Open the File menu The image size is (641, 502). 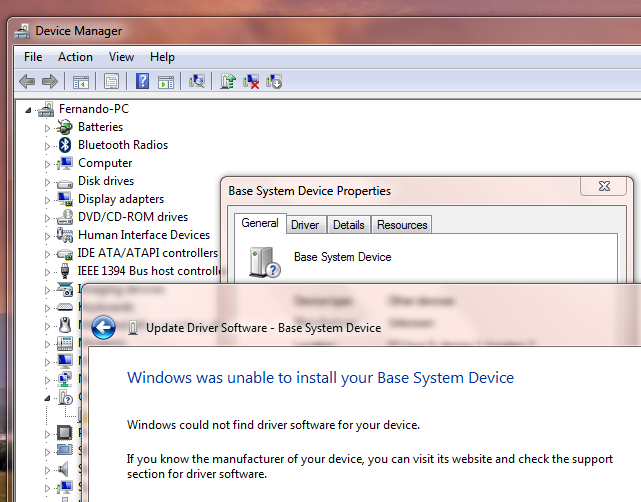[x=33, y=57]
